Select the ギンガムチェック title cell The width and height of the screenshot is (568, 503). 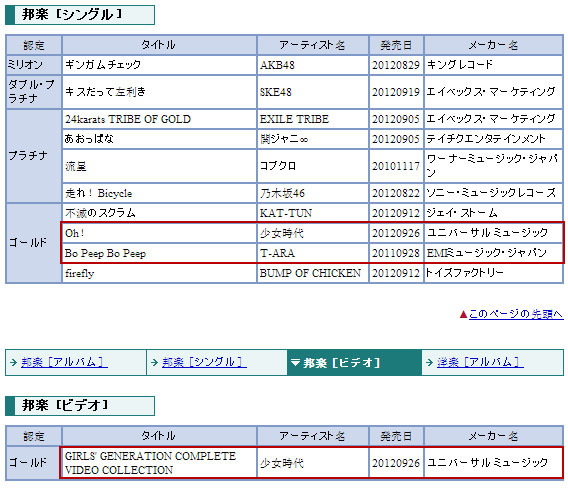(159, 65)
